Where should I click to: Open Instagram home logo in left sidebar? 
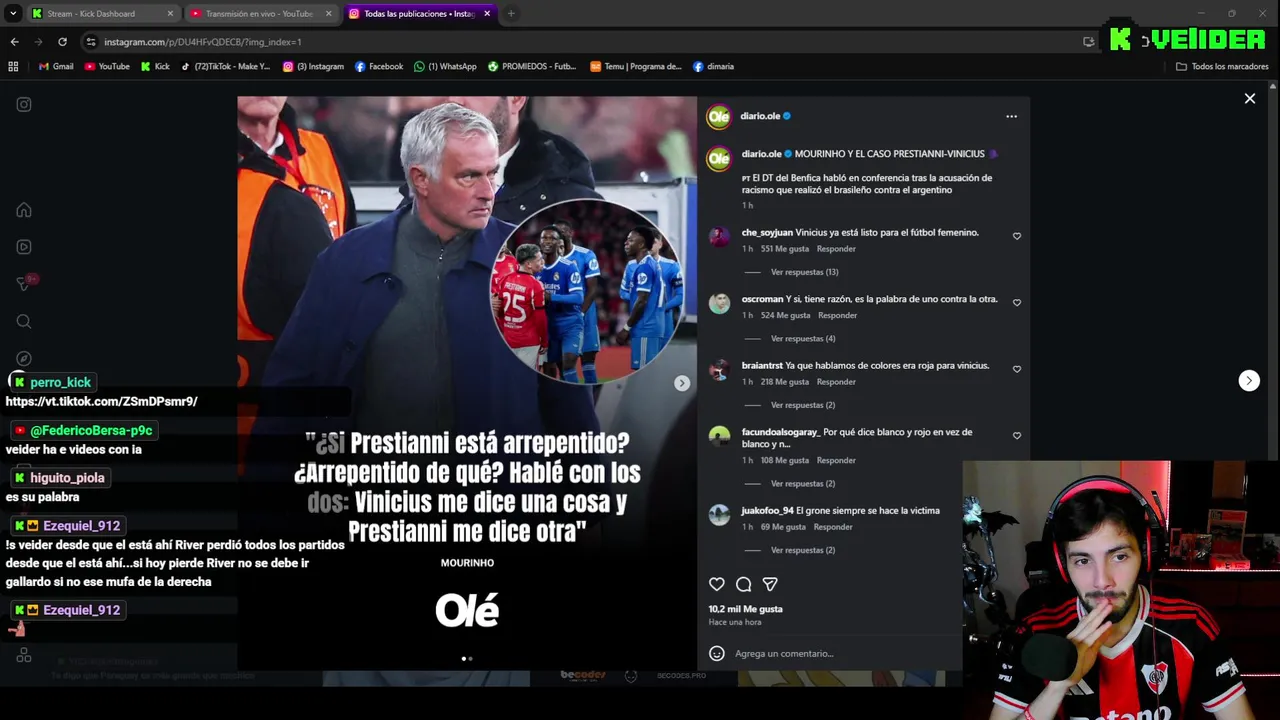(x=24, y=104)
